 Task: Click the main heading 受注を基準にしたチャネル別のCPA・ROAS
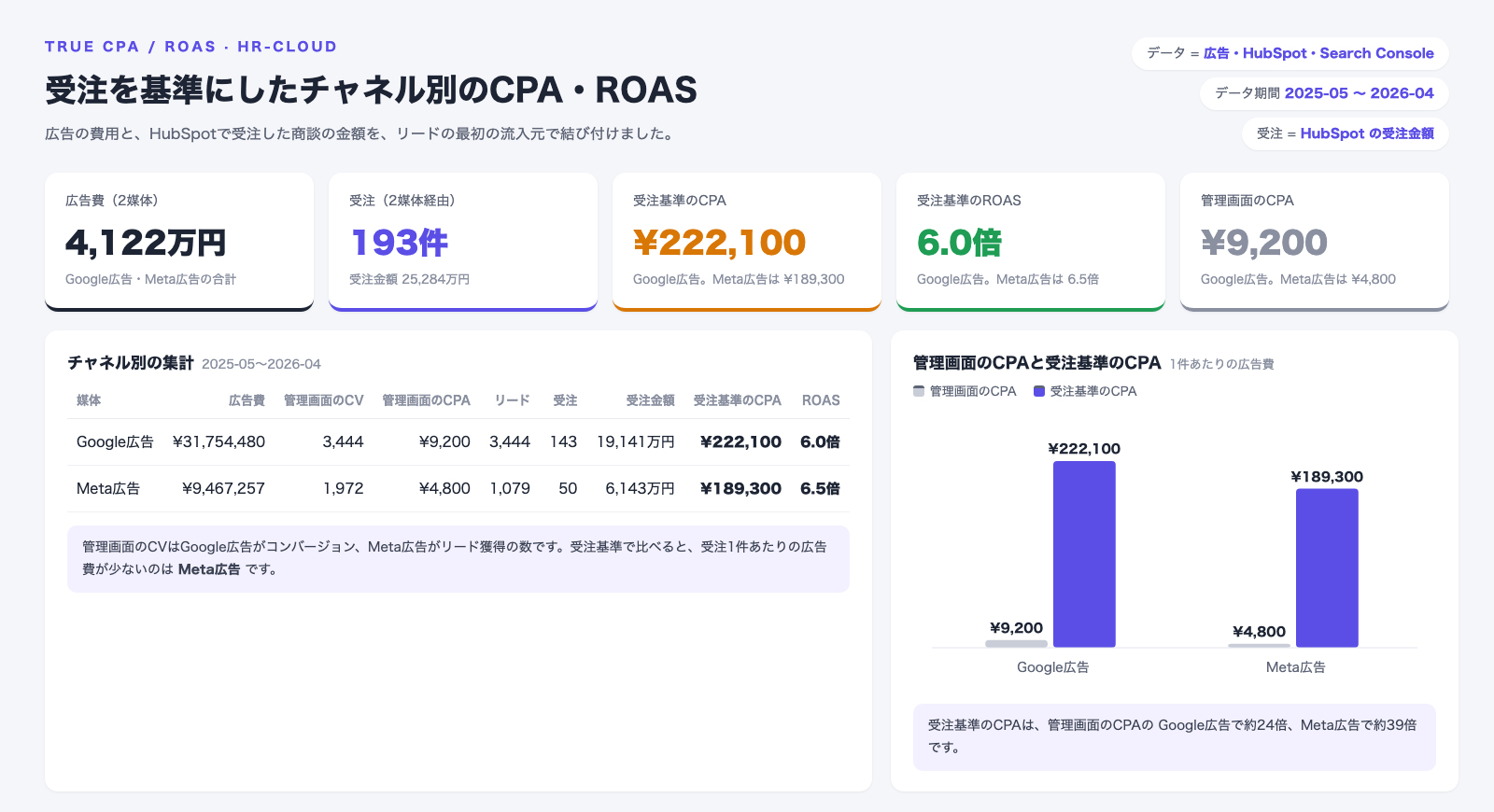click(x=372, y=90)
